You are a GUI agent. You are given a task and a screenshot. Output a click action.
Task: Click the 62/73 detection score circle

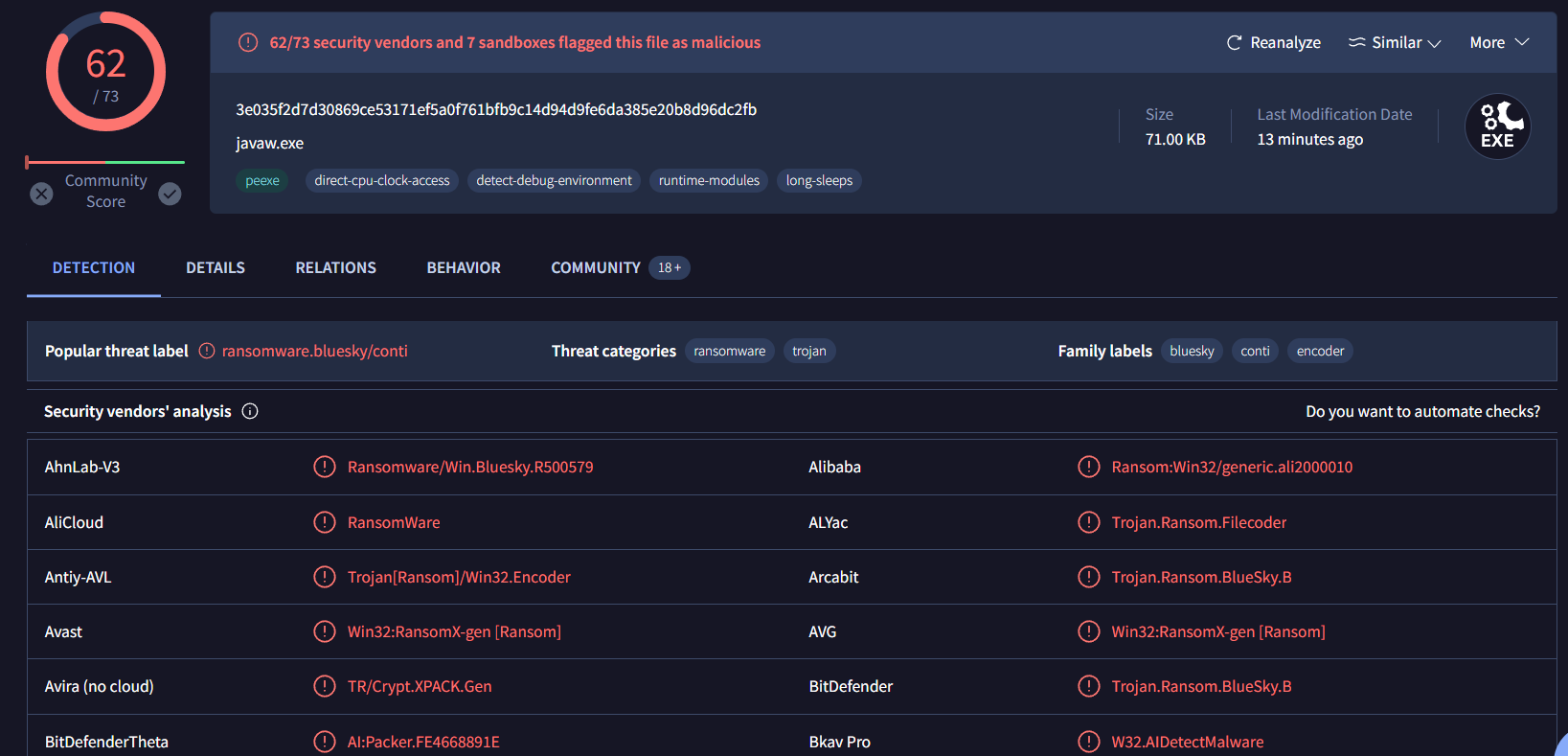105,72
